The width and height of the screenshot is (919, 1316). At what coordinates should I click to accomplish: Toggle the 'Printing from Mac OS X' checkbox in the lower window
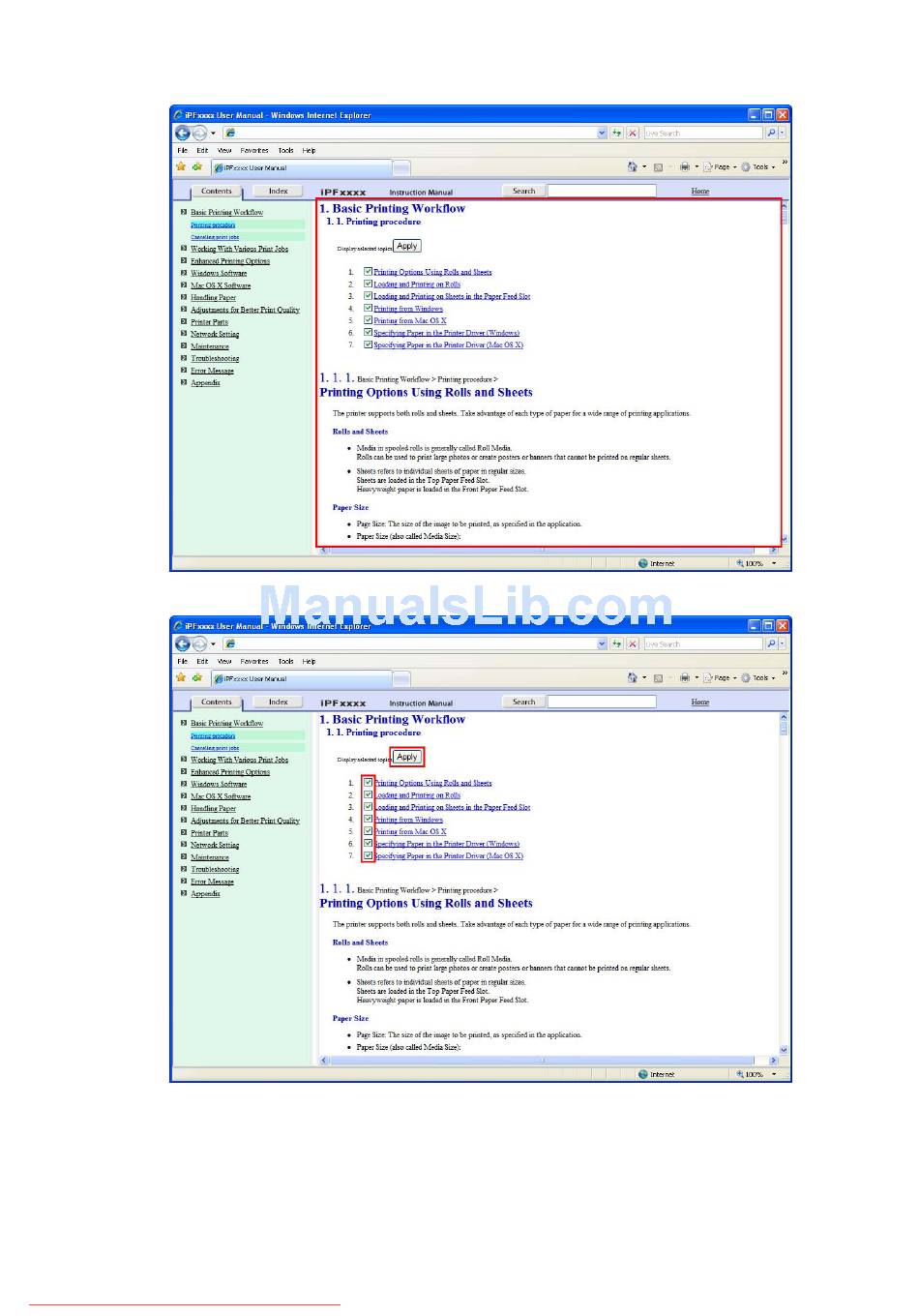[368, 831]
